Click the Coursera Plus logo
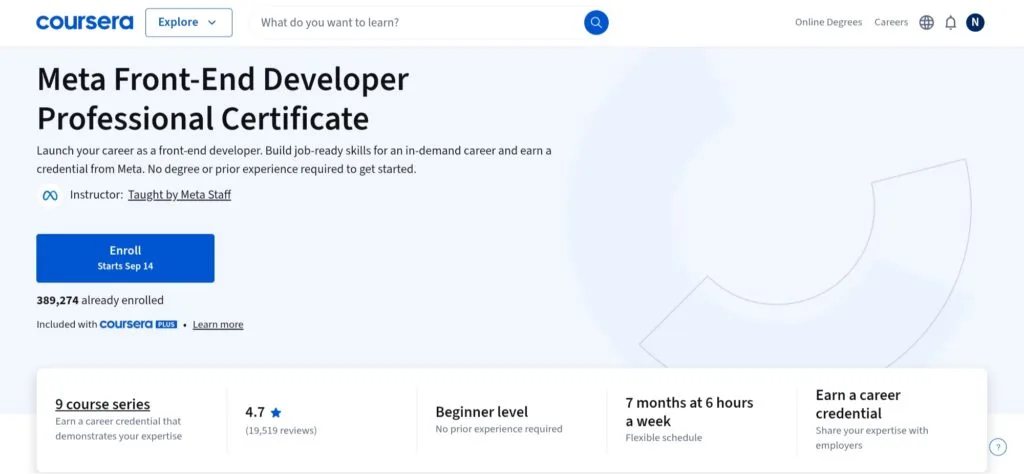Image resolution: width=1024 pixels, height=474 pixels. click(138, 324)
